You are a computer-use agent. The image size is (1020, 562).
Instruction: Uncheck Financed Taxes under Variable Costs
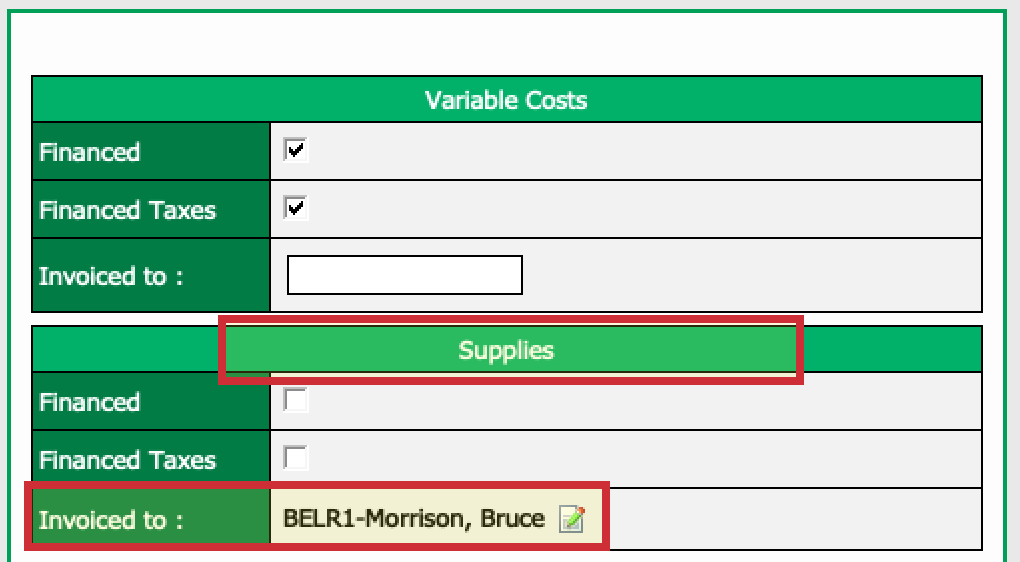click(x=295, y=207)
